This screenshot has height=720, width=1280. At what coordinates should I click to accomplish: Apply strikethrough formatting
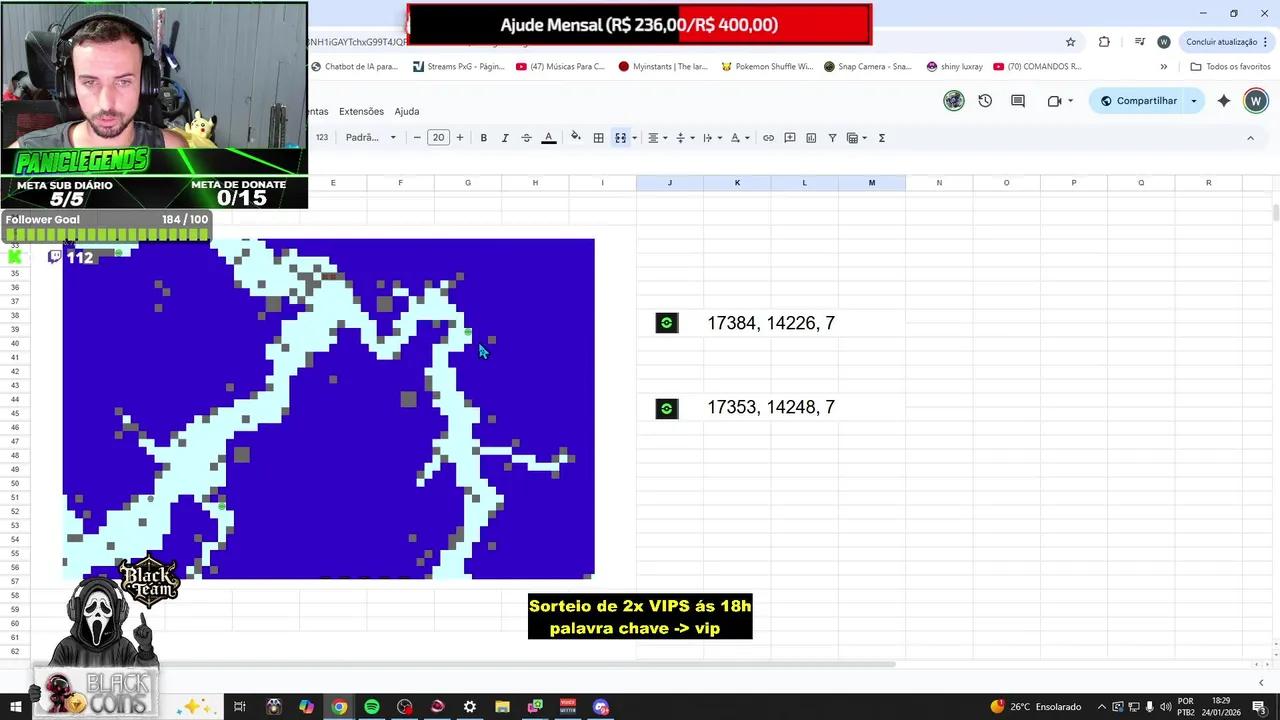tap(526, 137)
